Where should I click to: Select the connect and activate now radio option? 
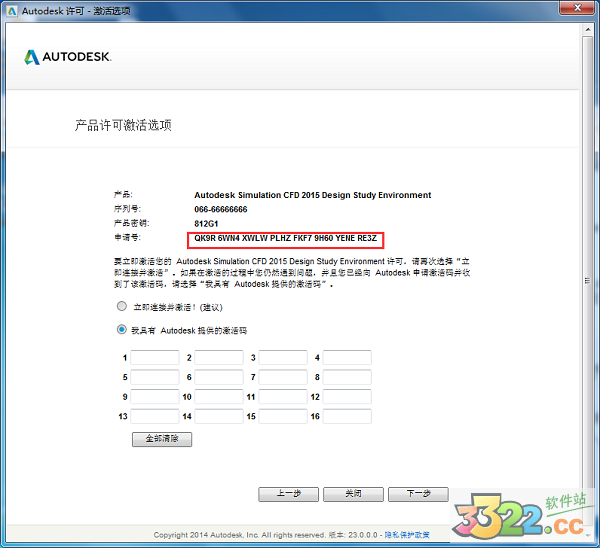(122, 307)
